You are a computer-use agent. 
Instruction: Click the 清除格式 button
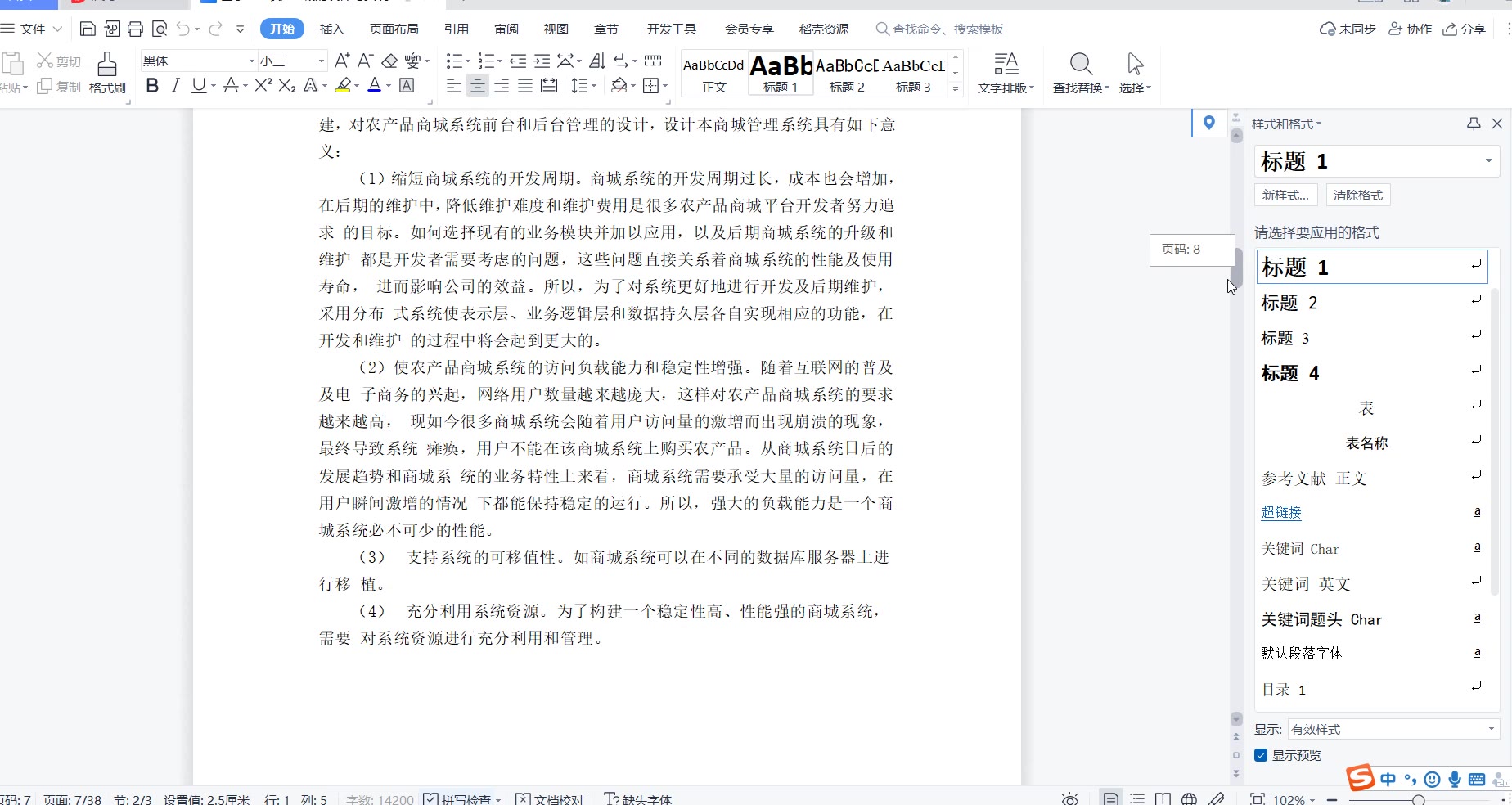(x=1357, y=196)
